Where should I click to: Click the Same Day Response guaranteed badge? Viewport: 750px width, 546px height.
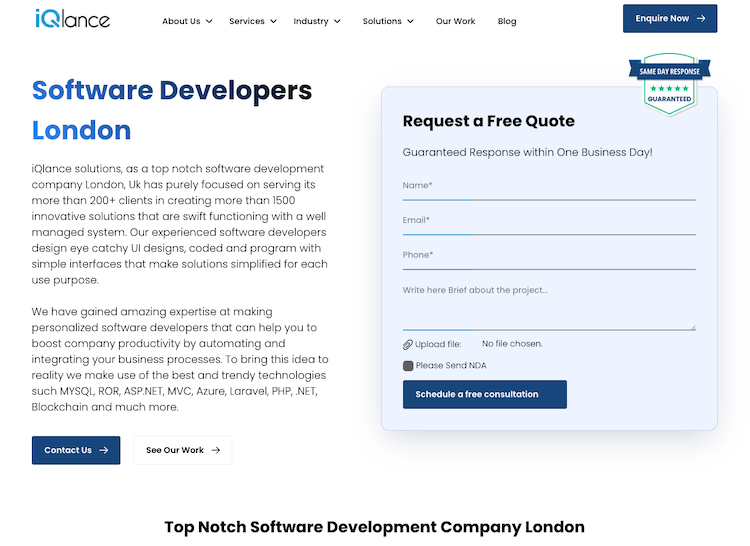coord(669,83)
